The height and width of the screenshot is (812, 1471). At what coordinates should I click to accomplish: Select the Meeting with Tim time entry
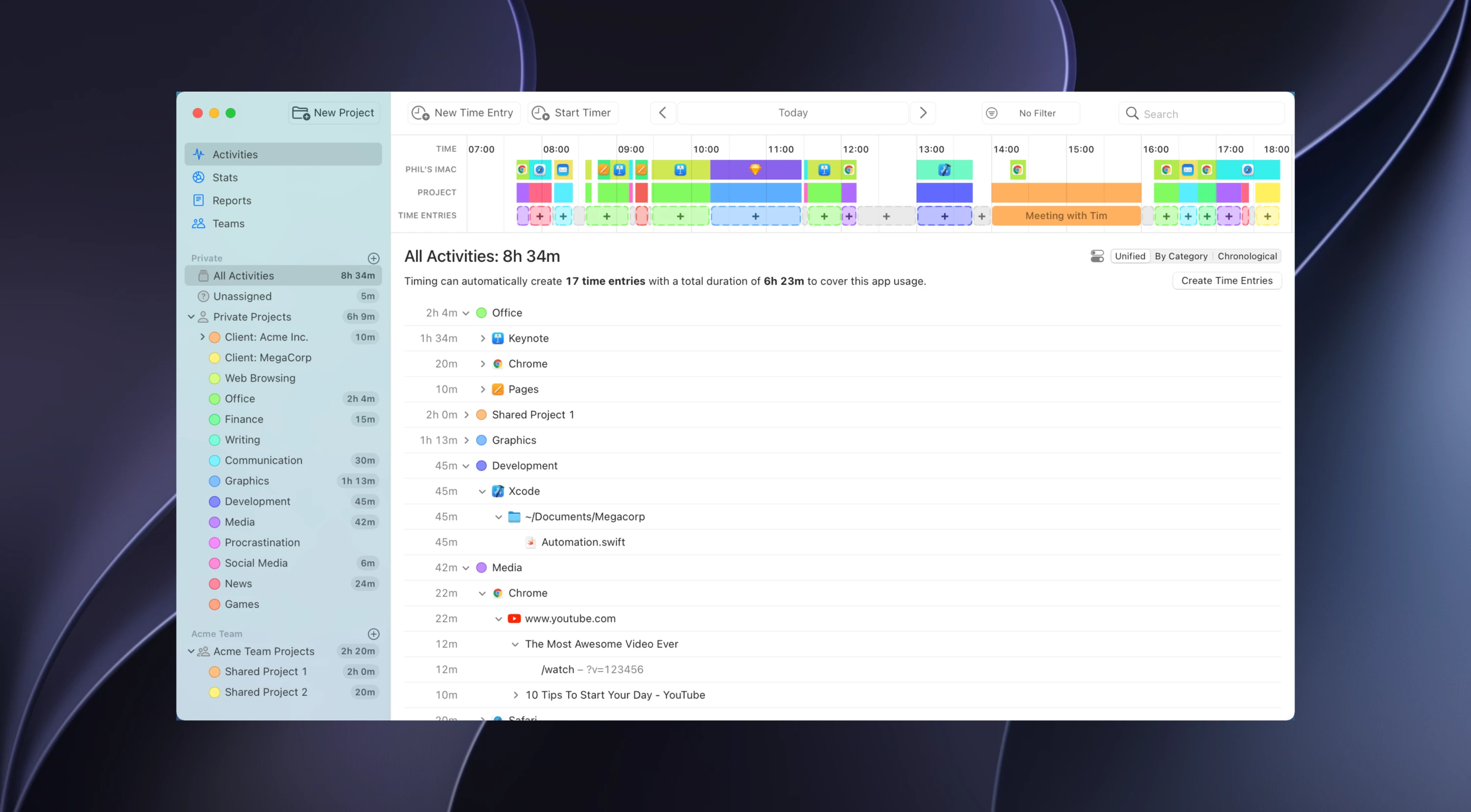pyautogui.click(x=1066, y=216)
